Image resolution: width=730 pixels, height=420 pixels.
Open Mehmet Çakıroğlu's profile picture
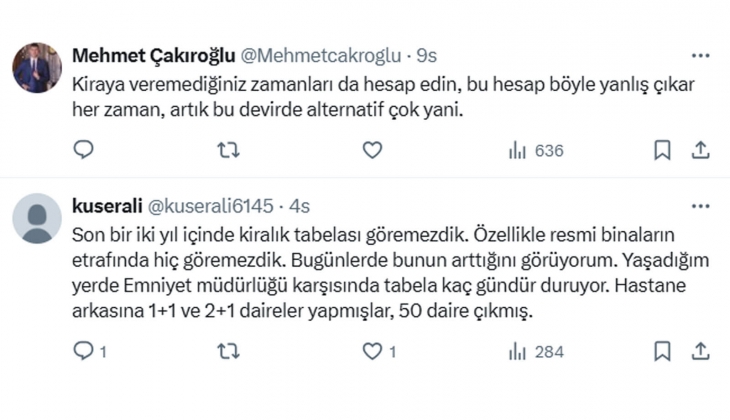[37, 68]
